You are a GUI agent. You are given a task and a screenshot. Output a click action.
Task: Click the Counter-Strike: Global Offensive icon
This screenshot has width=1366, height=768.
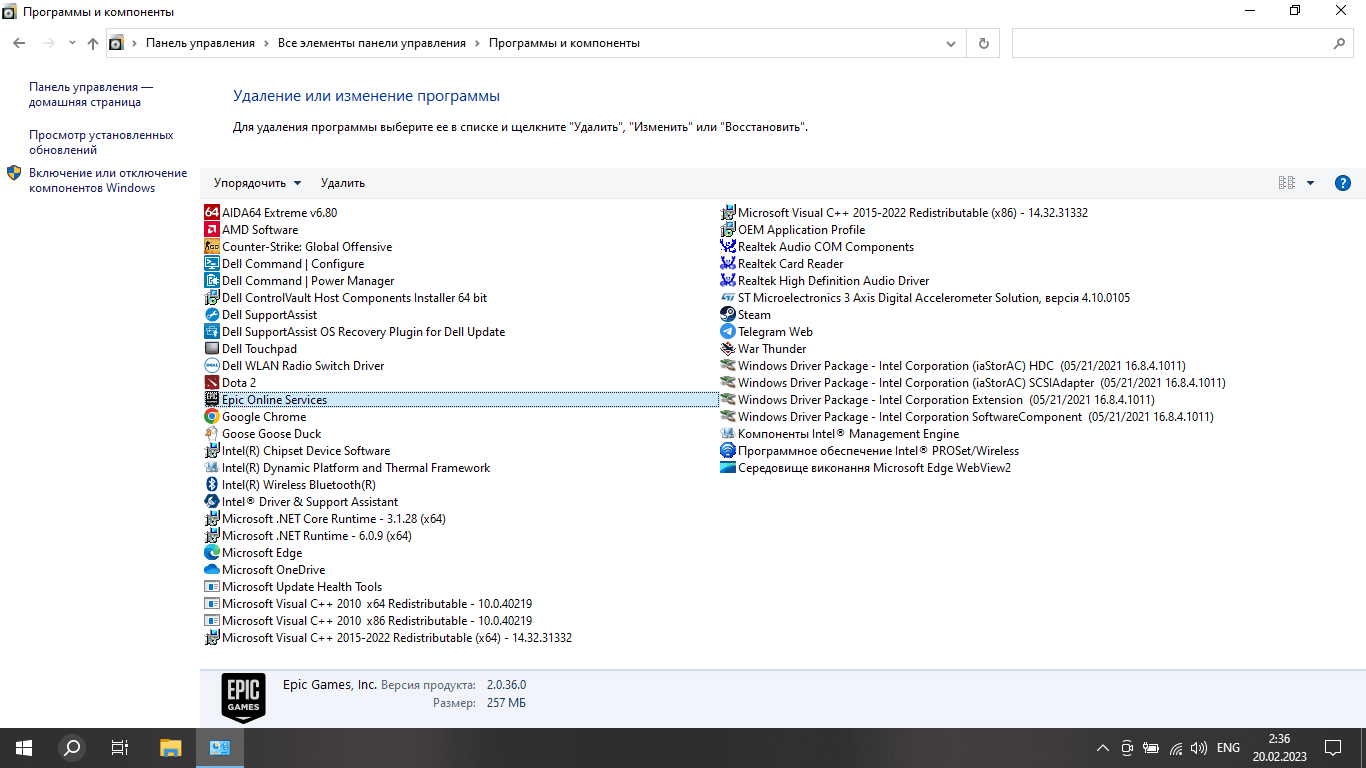point(211,247)
